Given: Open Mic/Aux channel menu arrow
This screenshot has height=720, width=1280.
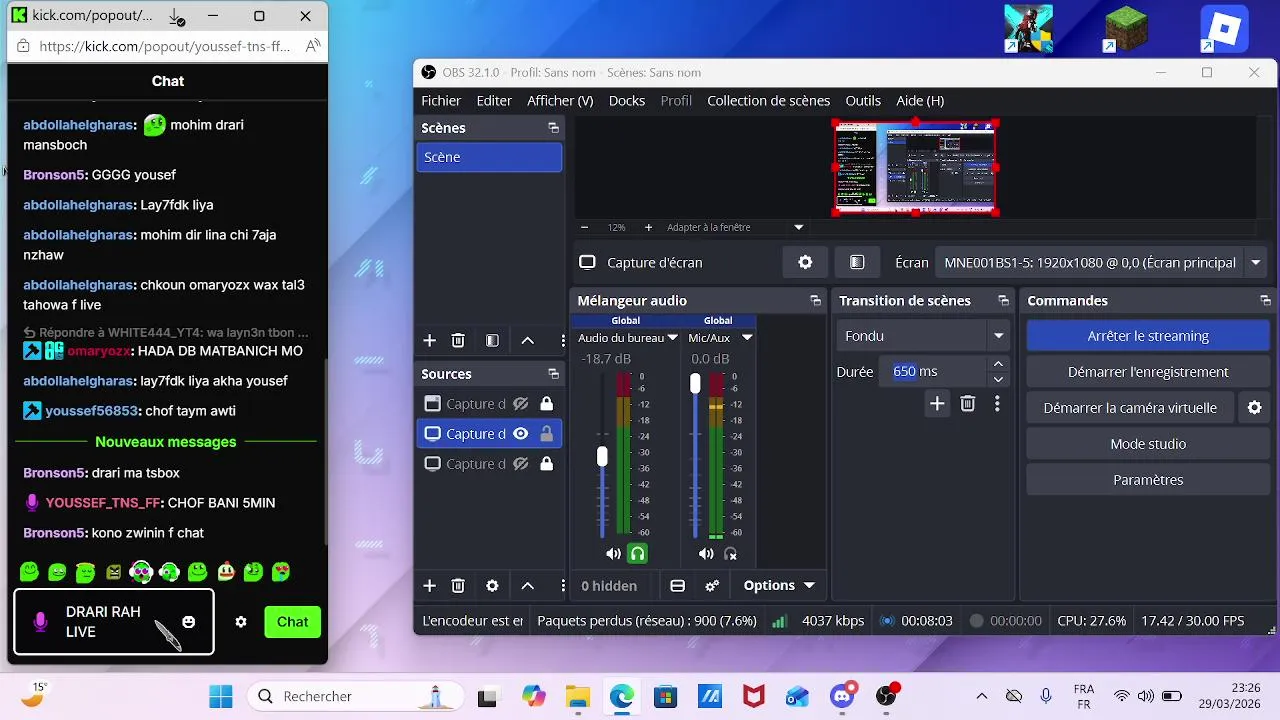Looking at the screenshot, I should (746, 338).
